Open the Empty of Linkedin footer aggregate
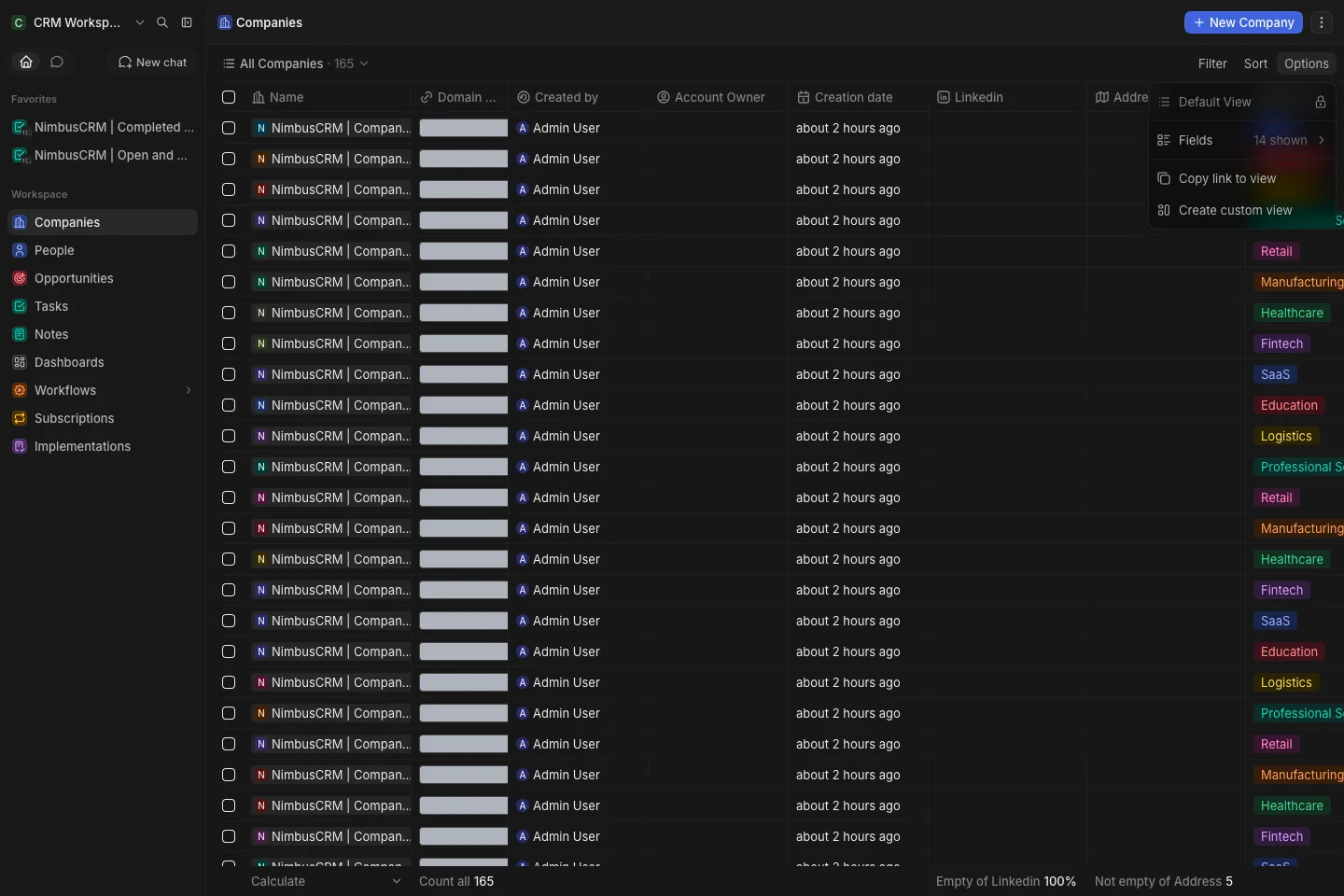 pyautogui.click(x=1006, y=881)
